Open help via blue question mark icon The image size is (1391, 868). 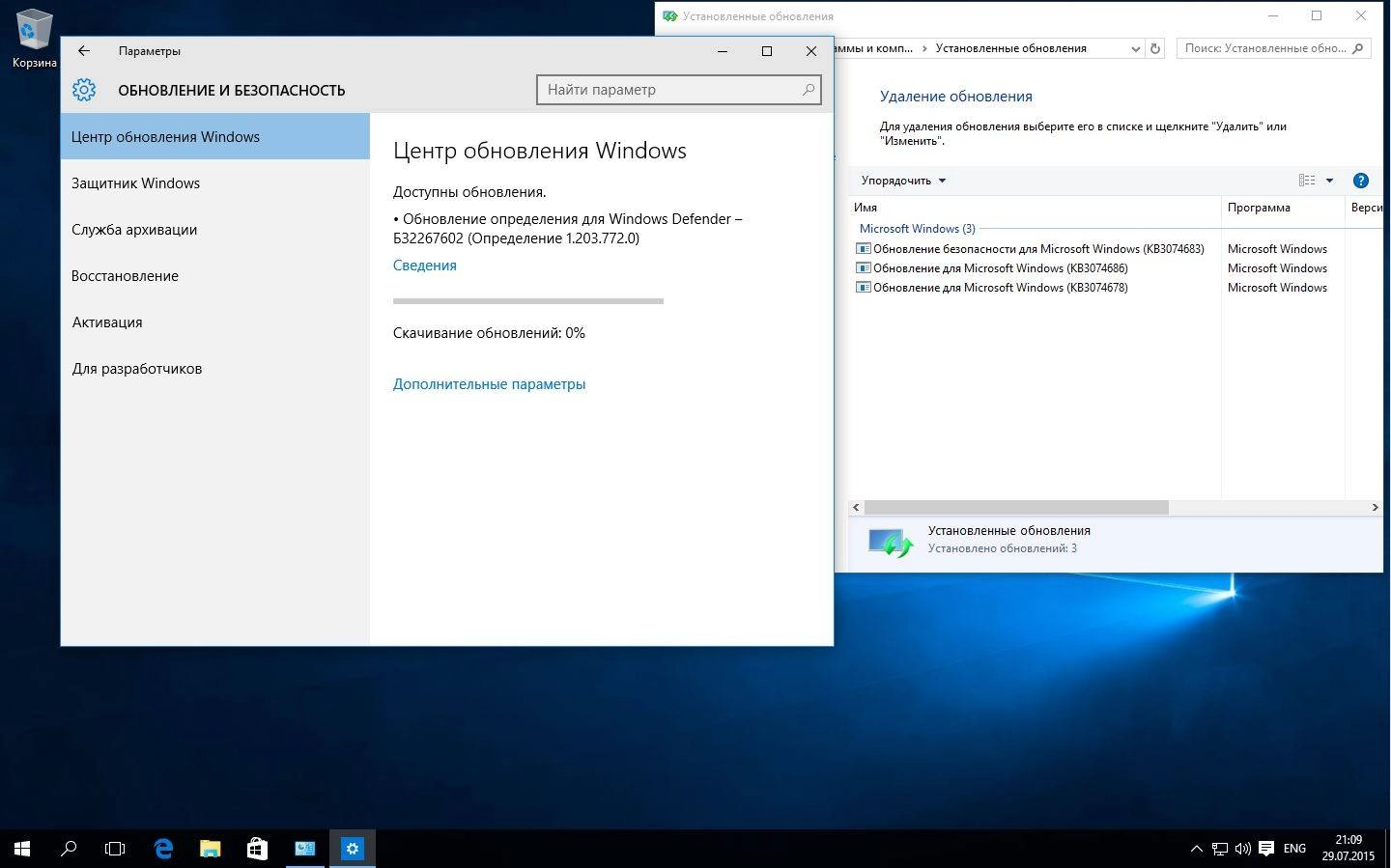1361,181
